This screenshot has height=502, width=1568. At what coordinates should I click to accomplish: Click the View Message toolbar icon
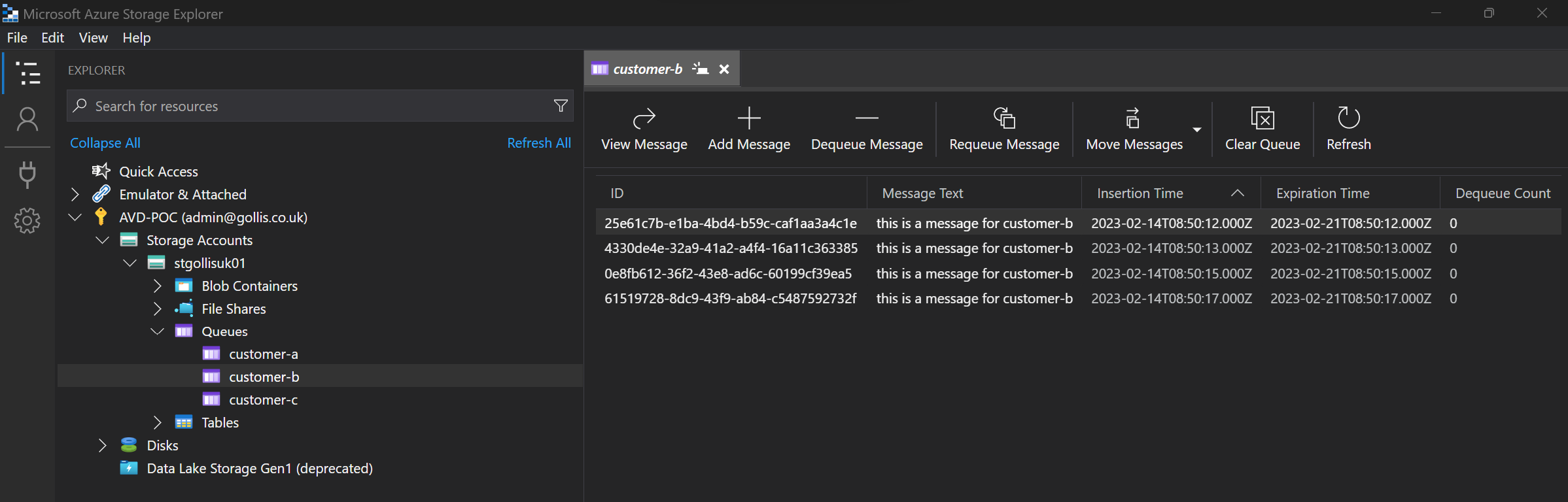click(644, 118)
